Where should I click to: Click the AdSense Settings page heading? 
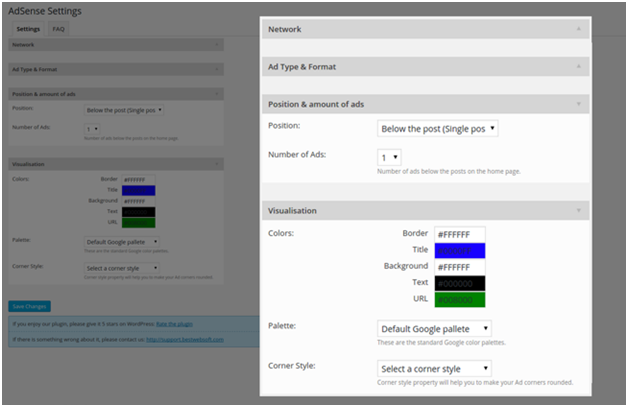(45, 11)
